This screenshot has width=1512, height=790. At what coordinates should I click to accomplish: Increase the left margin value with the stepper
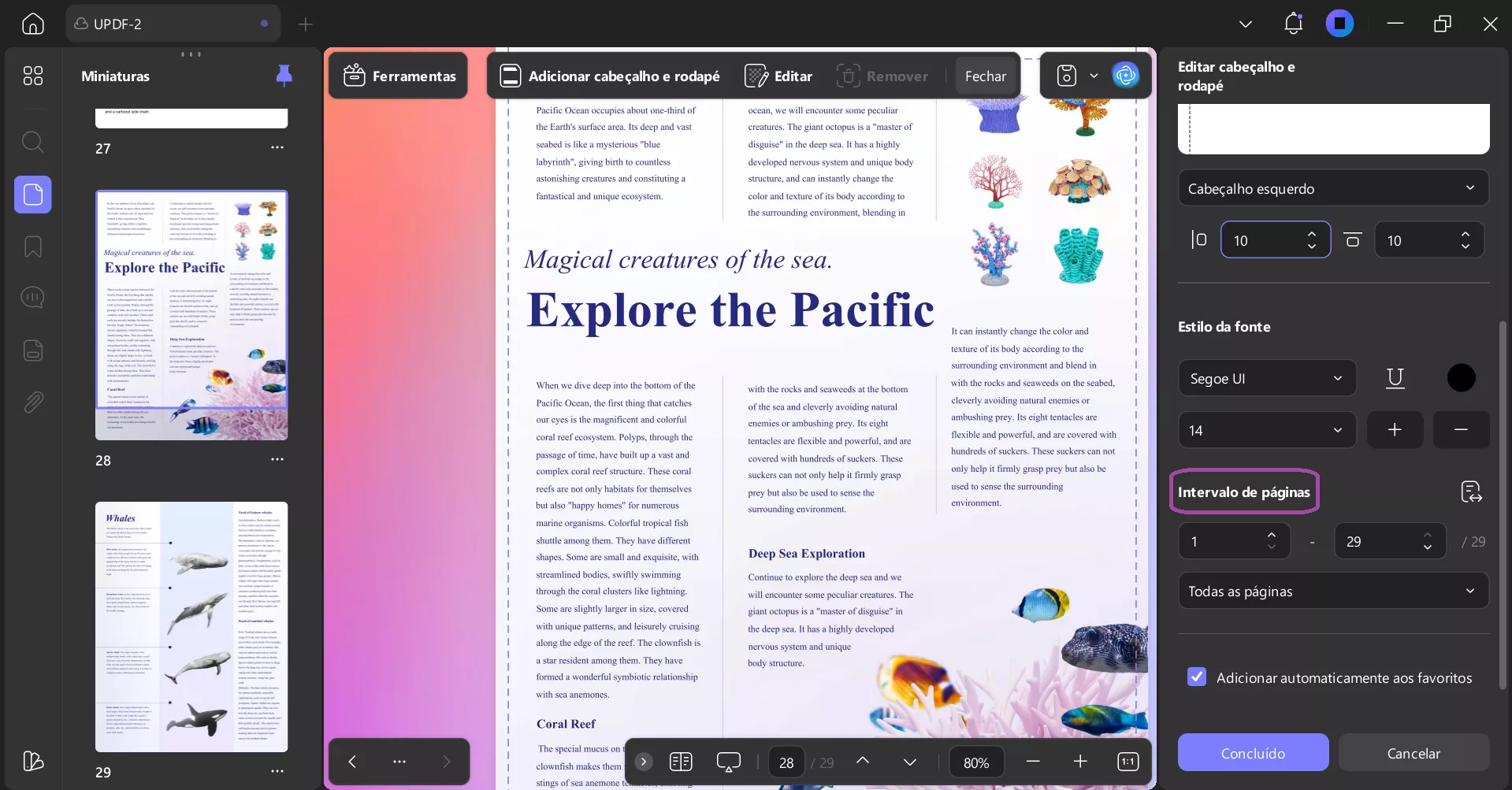point(1311,234)
